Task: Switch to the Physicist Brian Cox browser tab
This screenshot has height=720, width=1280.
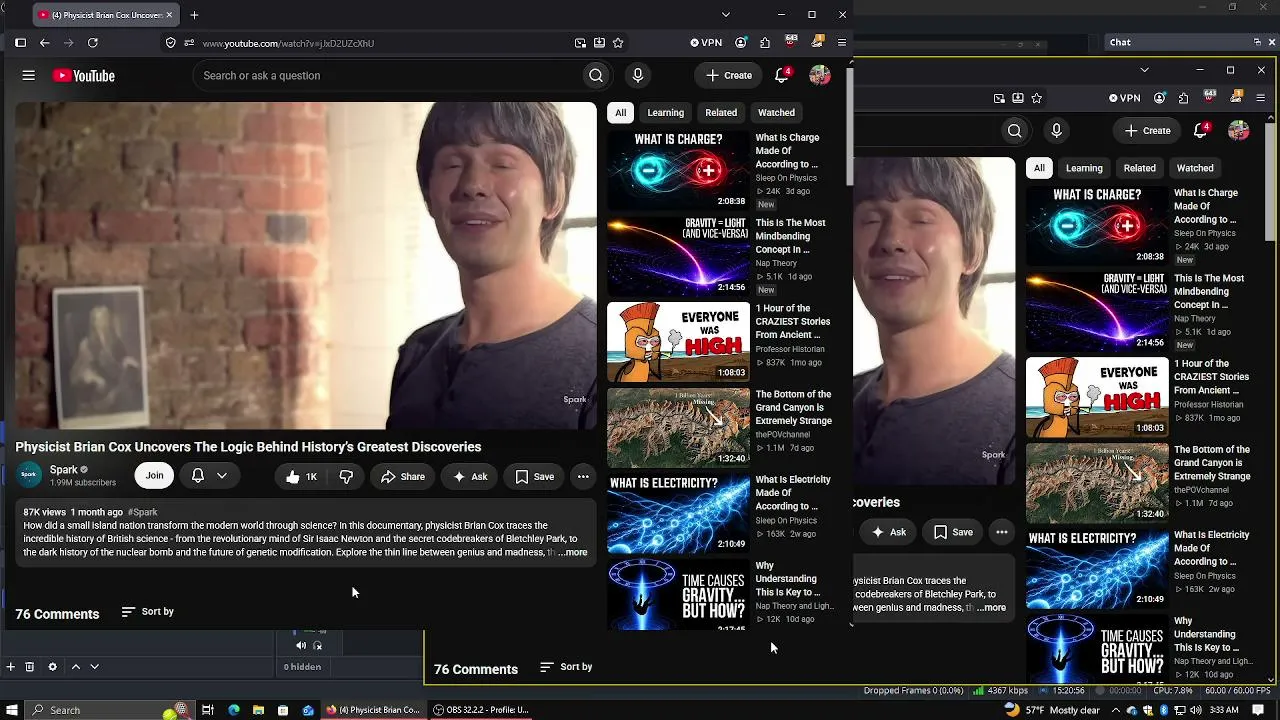Action: (105, 15)
